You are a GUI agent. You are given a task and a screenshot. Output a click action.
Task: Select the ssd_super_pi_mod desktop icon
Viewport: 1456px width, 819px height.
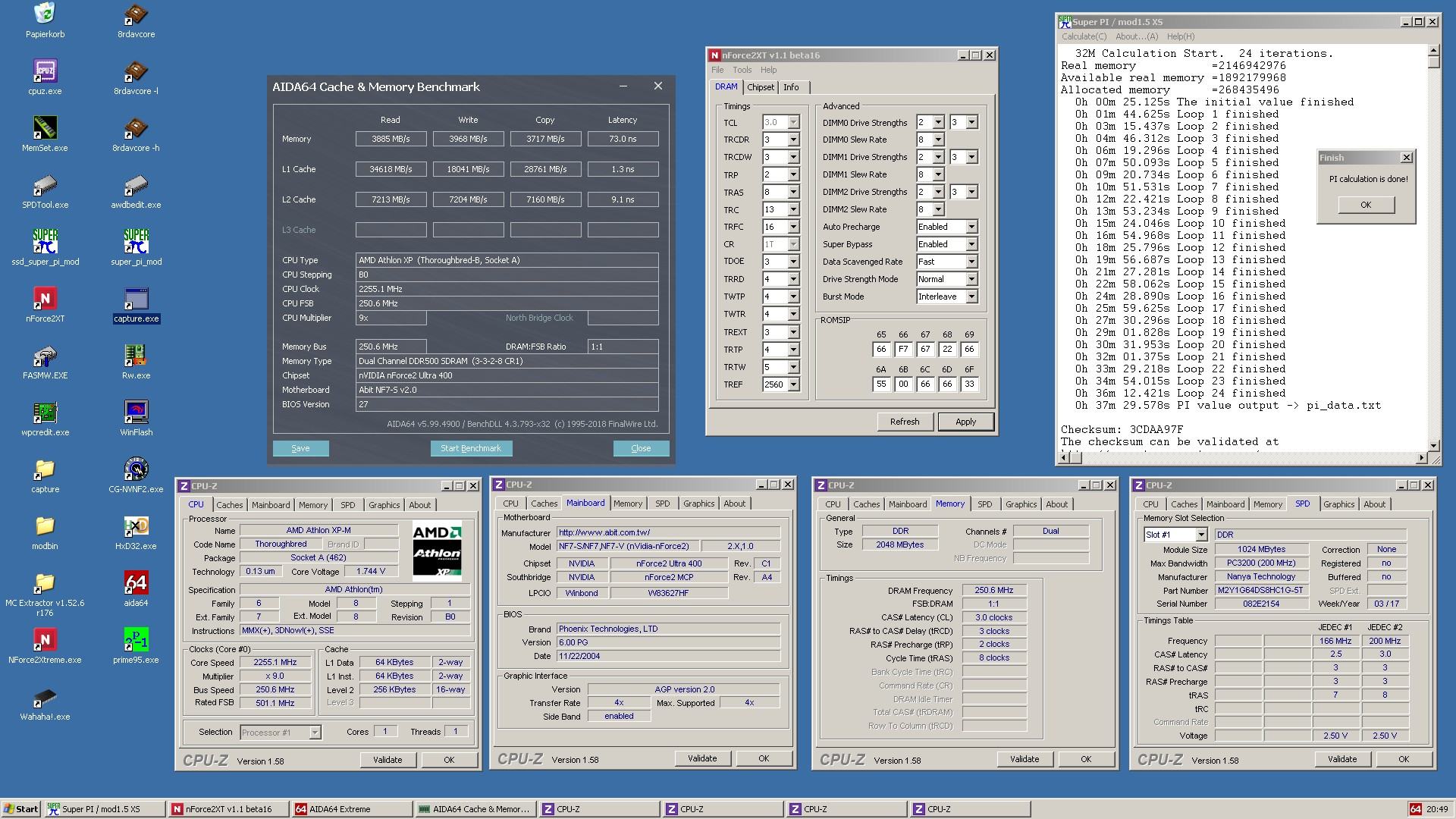click(45, 248)
